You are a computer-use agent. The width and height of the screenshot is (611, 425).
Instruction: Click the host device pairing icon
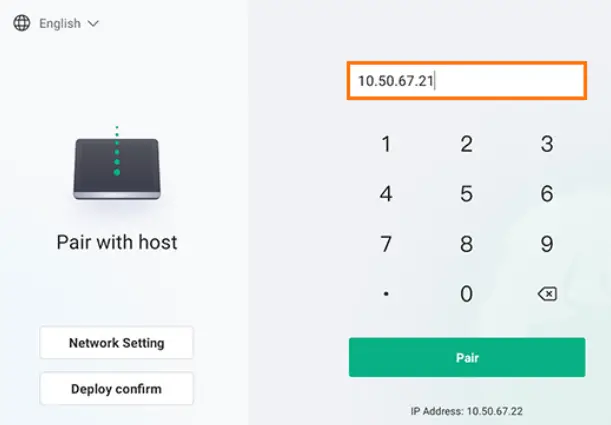pyautogui.click(x=116, y=166)
